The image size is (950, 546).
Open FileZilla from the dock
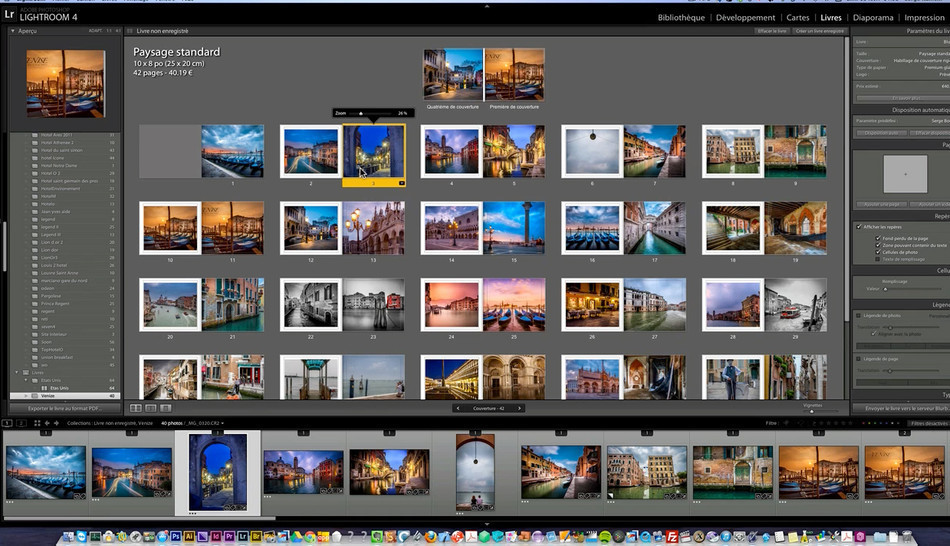(x=672, y=536)
